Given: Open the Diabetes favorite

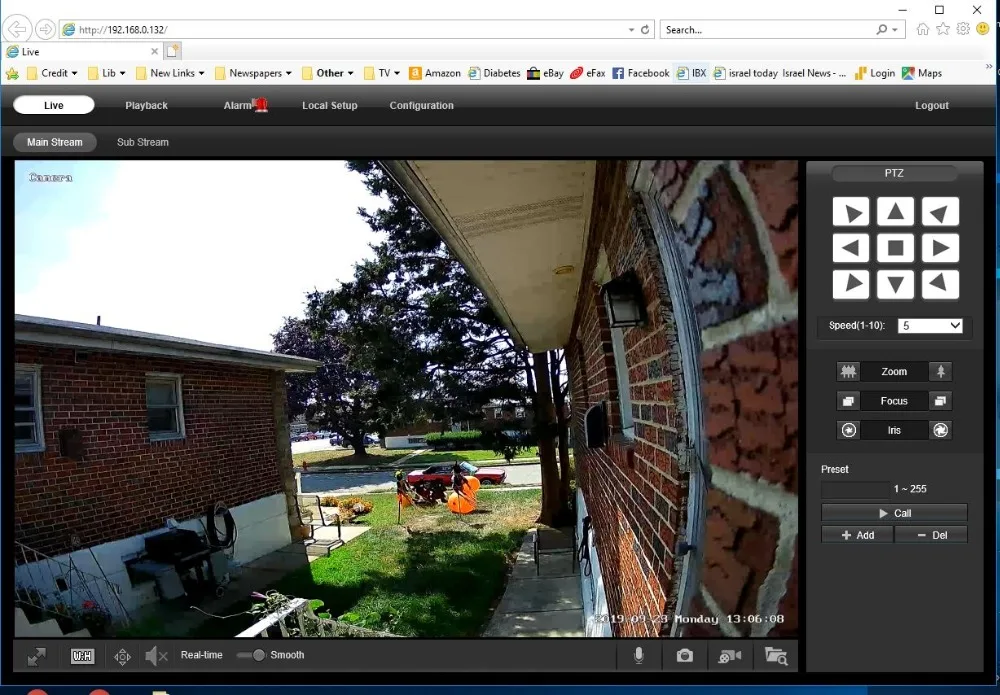Looking at the screenshot, I should (494, 73).
